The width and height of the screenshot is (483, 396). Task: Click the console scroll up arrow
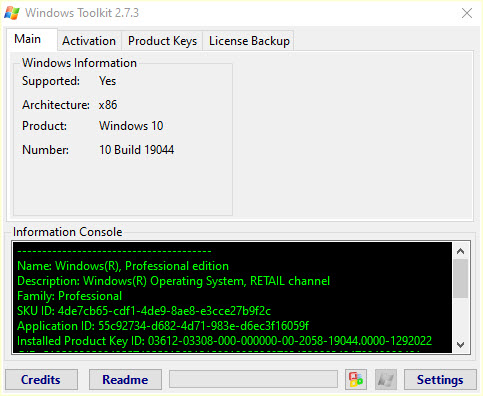[x=461, y=251]
